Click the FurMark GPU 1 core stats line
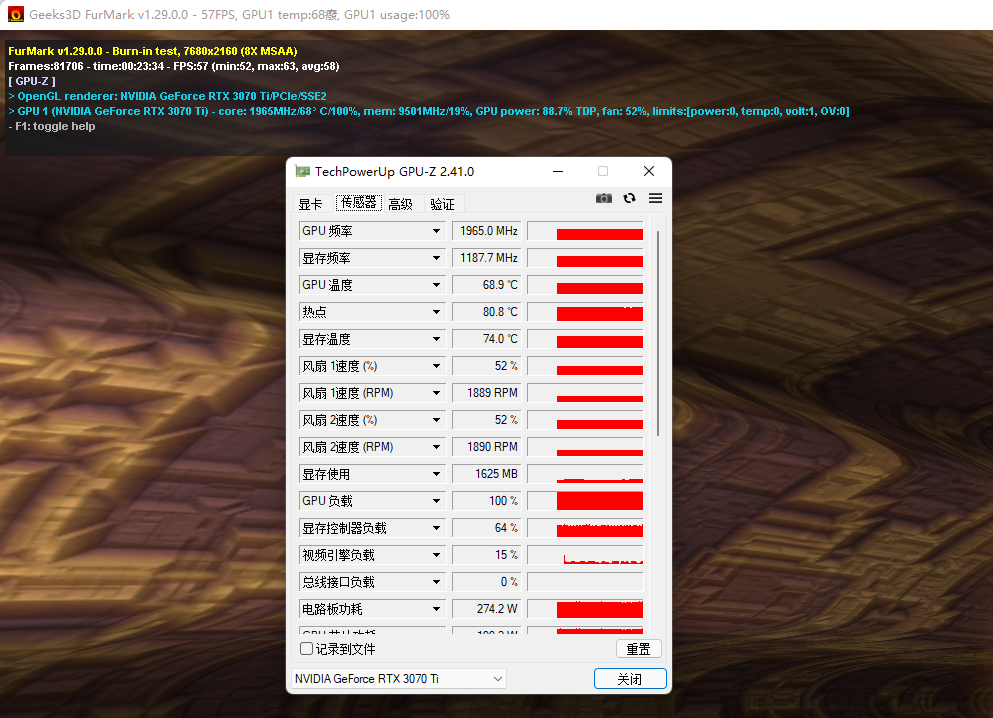This screenshot has height=718, width=993. [429, 111]
